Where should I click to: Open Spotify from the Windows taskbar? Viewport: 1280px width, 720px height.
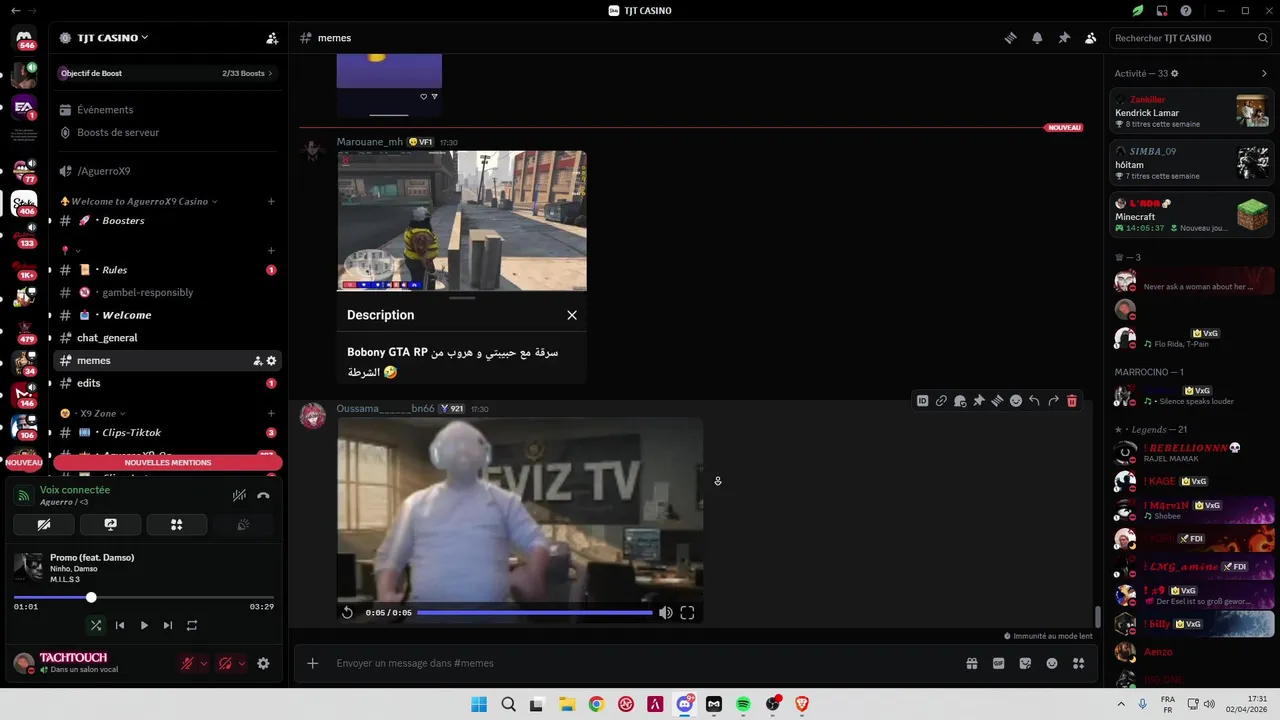tap(743, 704)
